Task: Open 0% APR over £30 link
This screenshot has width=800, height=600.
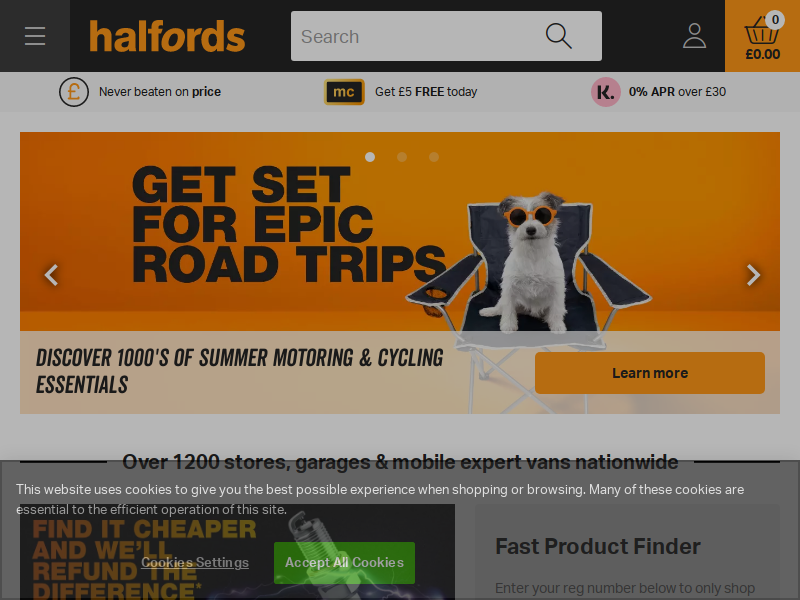Action: click(677, 92)
